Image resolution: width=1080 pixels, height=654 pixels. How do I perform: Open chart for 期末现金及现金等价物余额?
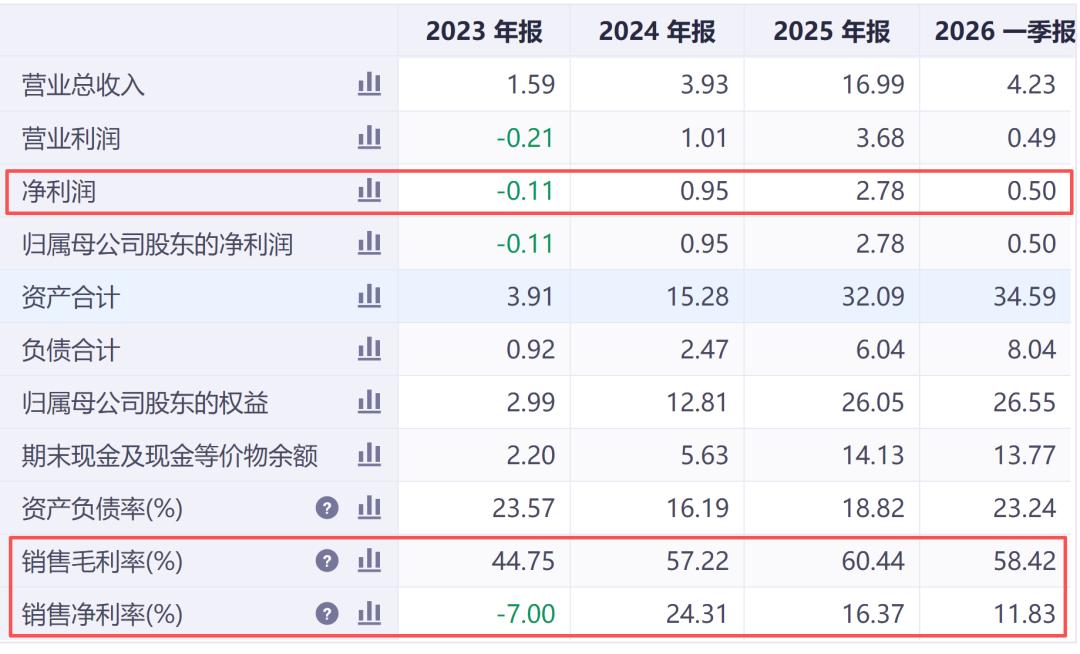pyautogui.click(x=369, y=455)
